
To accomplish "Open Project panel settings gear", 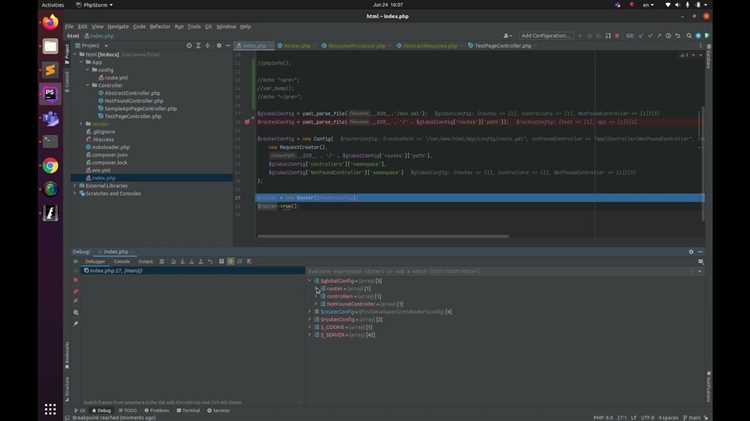I will 219,45.
